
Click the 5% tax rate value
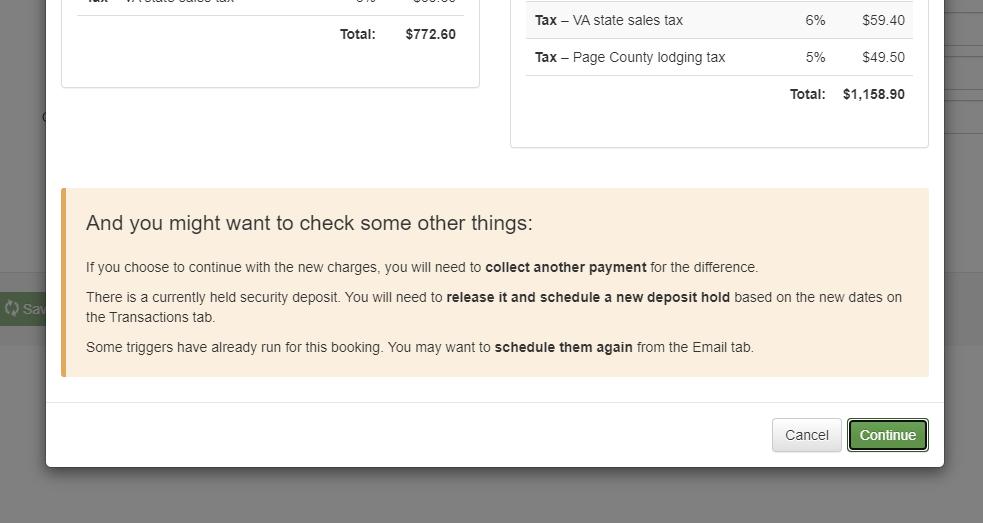pos(815,57)
